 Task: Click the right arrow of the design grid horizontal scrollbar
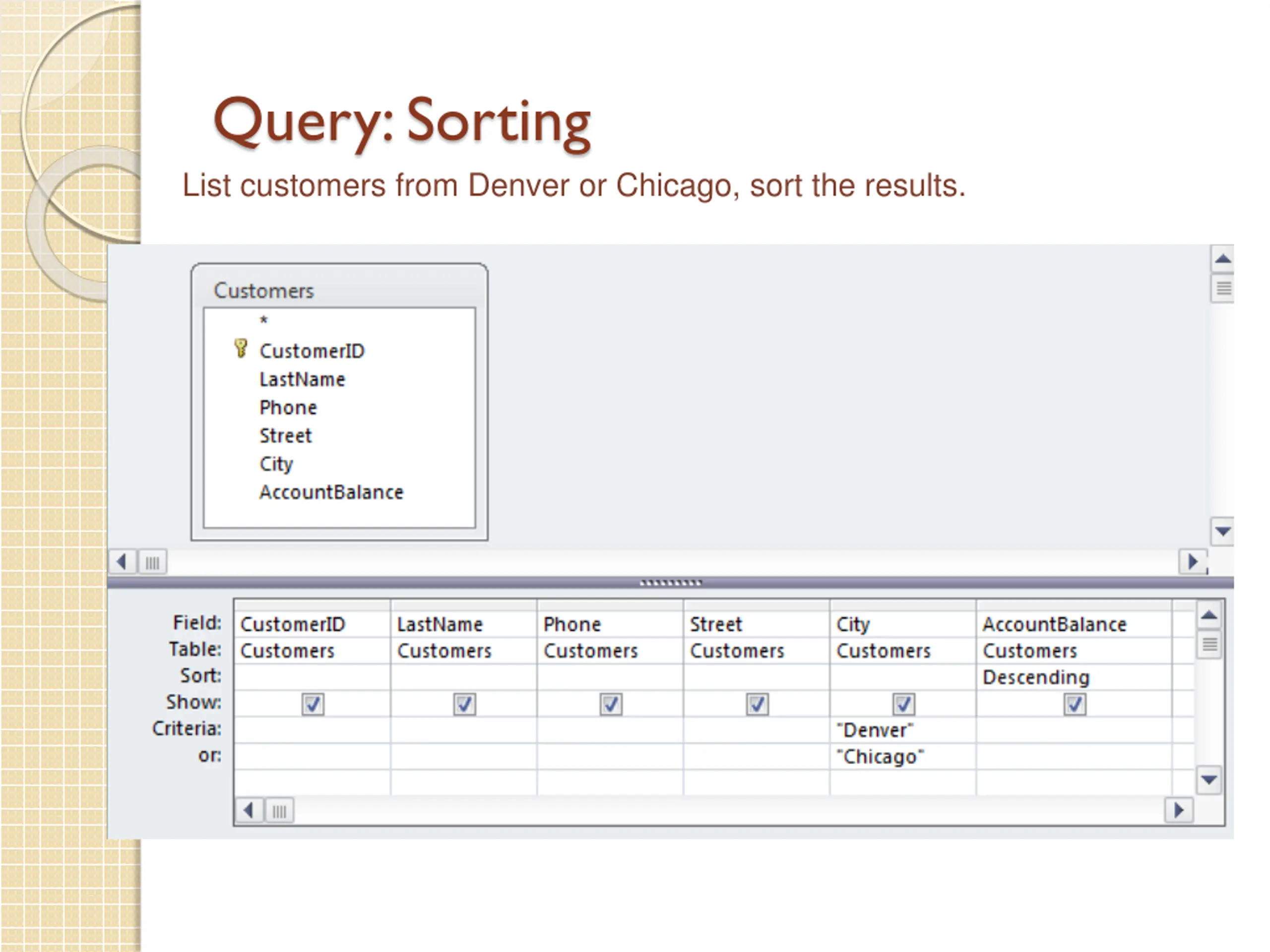1179,810
